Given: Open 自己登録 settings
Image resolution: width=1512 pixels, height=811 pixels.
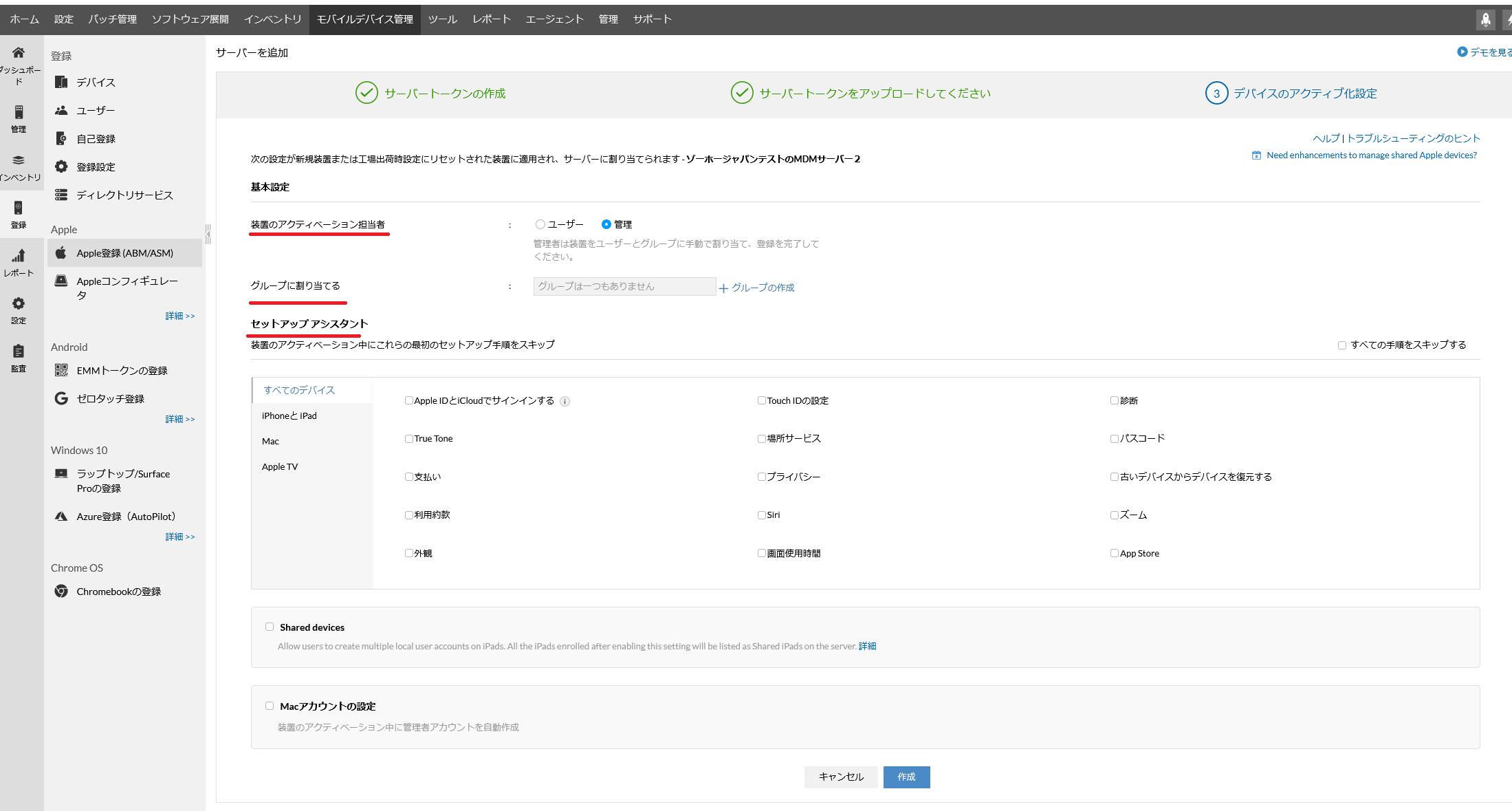Looking at the screenshot, I should [x=96, y=138].
